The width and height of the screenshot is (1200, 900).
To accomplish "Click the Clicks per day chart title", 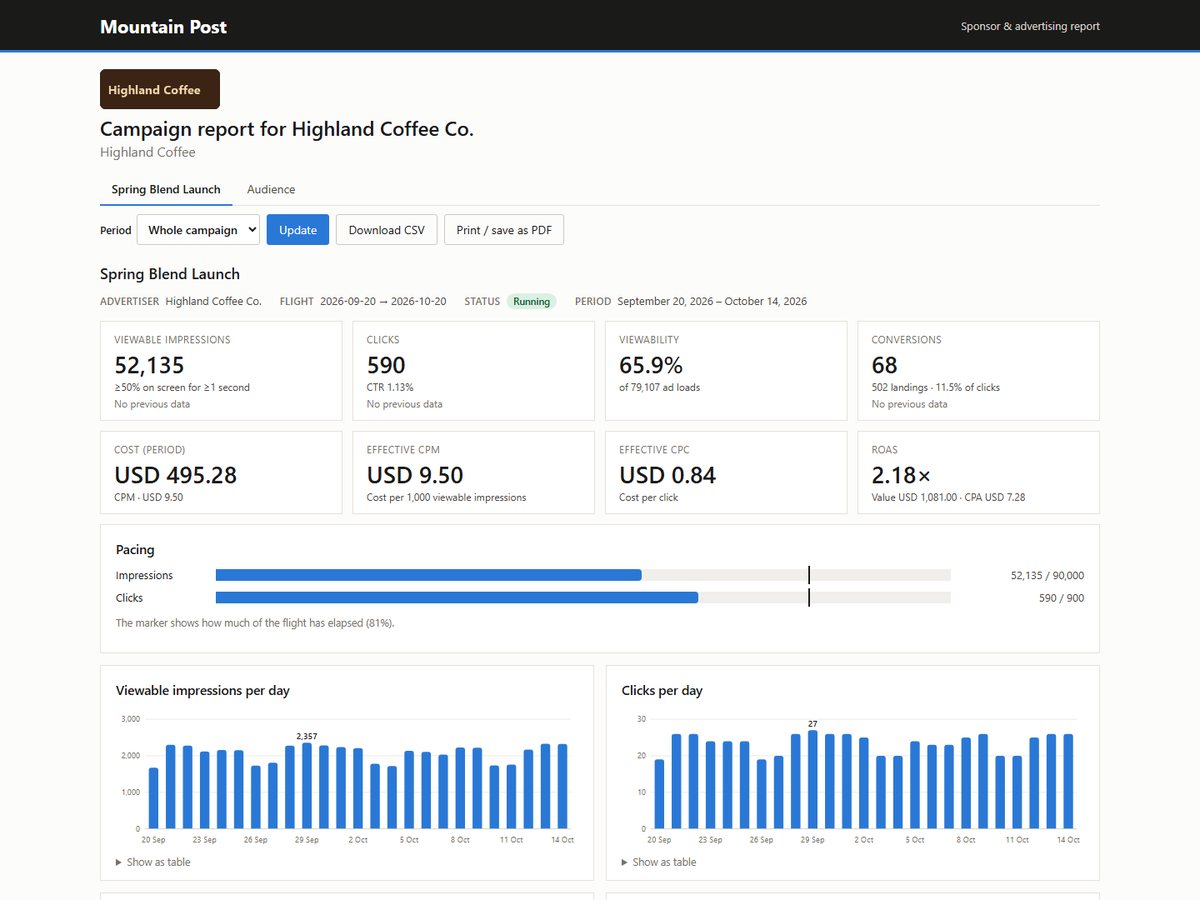I will click(x=662, y=690).
